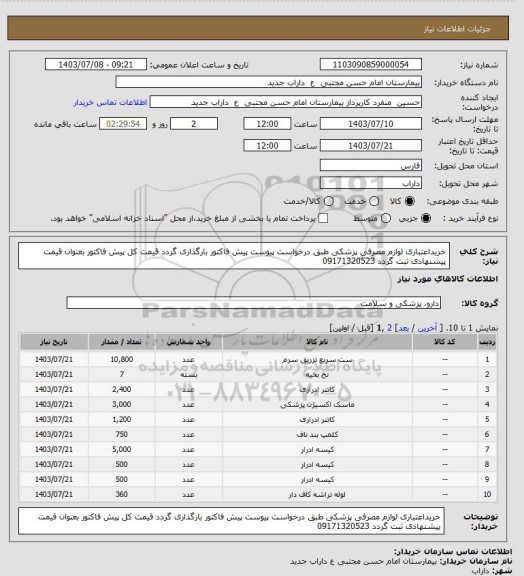This screenshot has height=576, width=524.
Task: Open اطلاعات تماس خریدار link
Action: click(110, 102)
